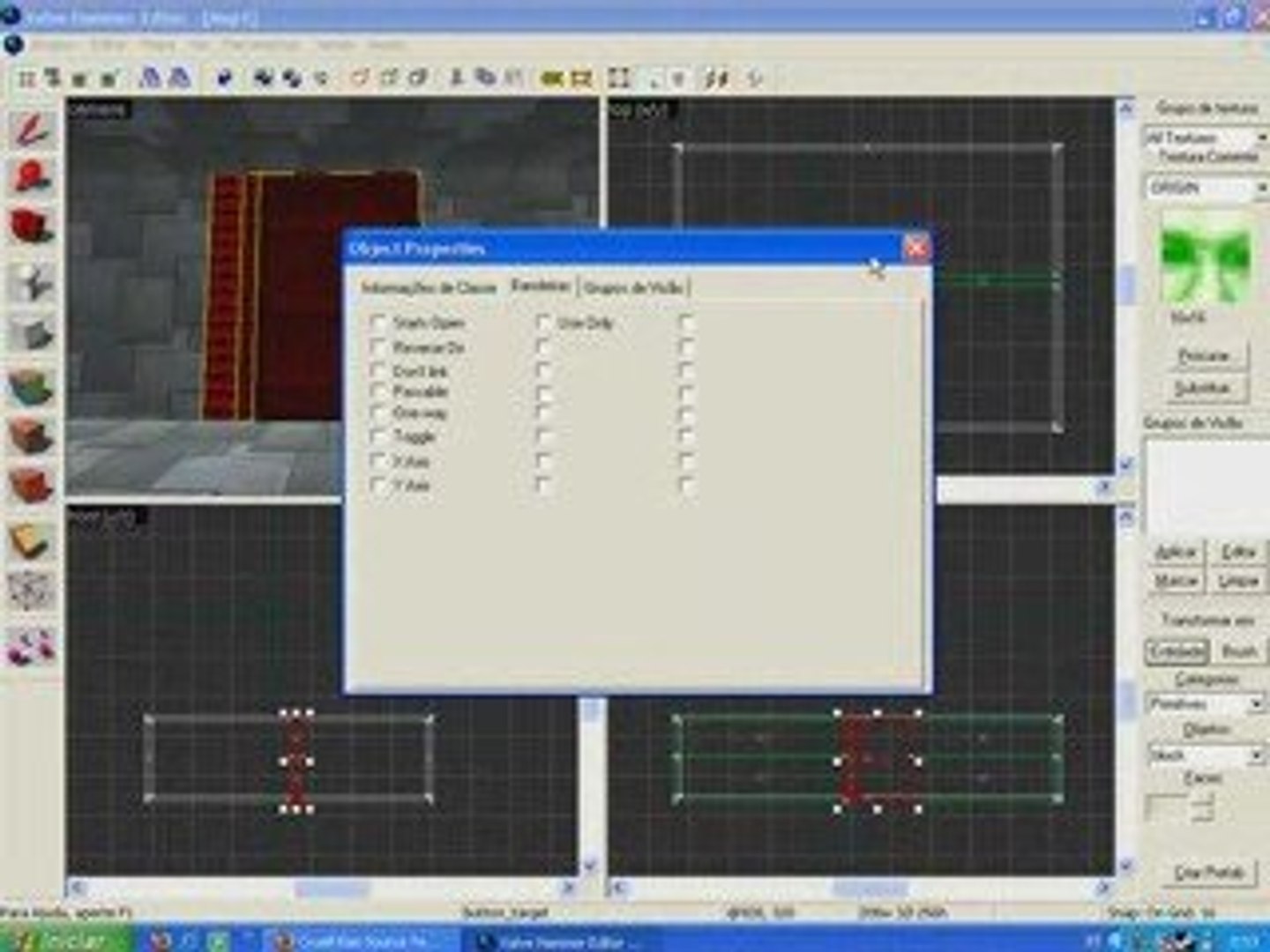Click the Aplicar visgroup button
Screen dimensions: 1270x952
coord(1175,553)
